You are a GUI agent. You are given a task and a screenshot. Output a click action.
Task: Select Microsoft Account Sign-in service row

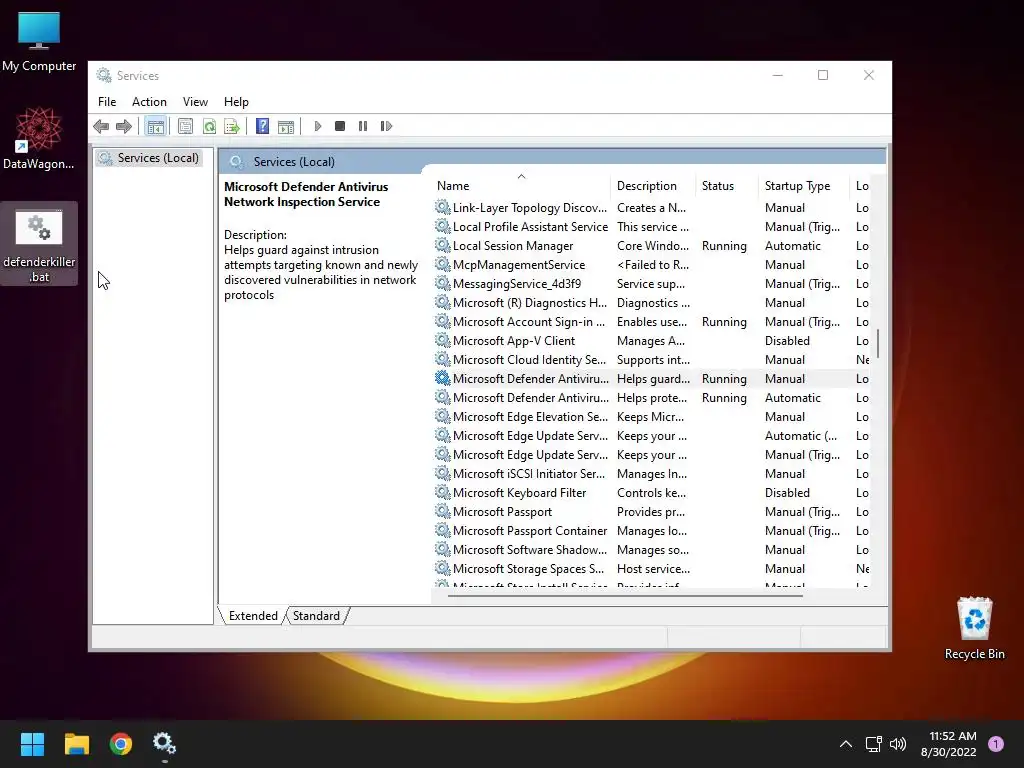[651, 321]
